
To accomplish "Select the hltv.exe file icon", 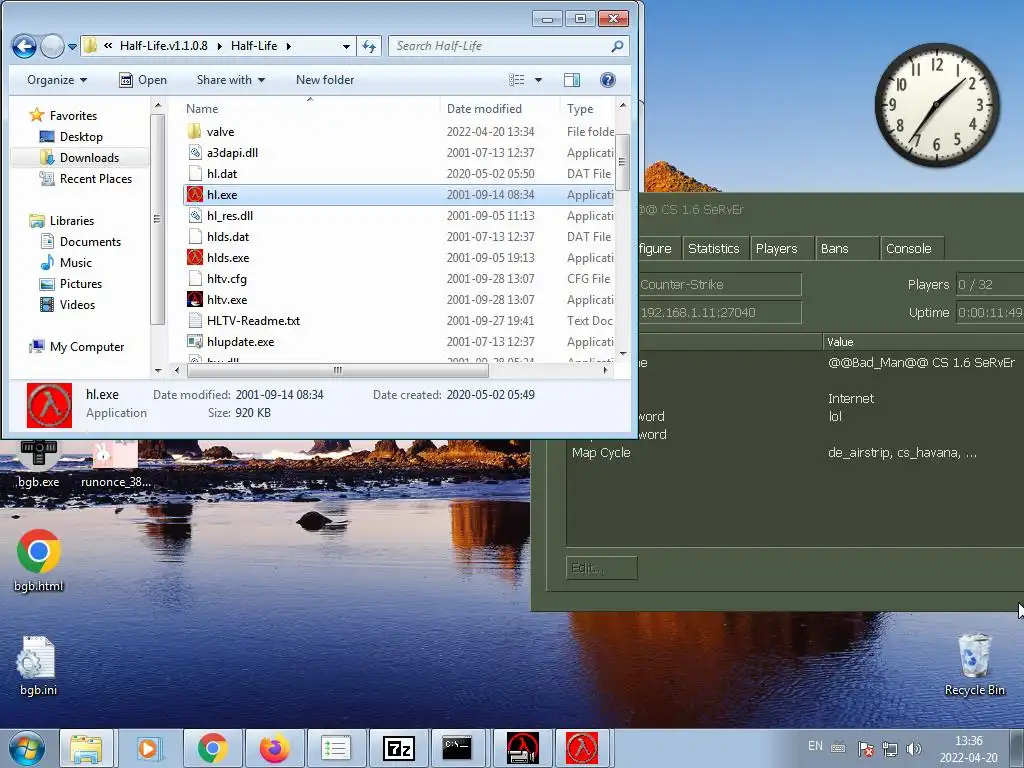I will pyautogui.click(x=195, y=300).
